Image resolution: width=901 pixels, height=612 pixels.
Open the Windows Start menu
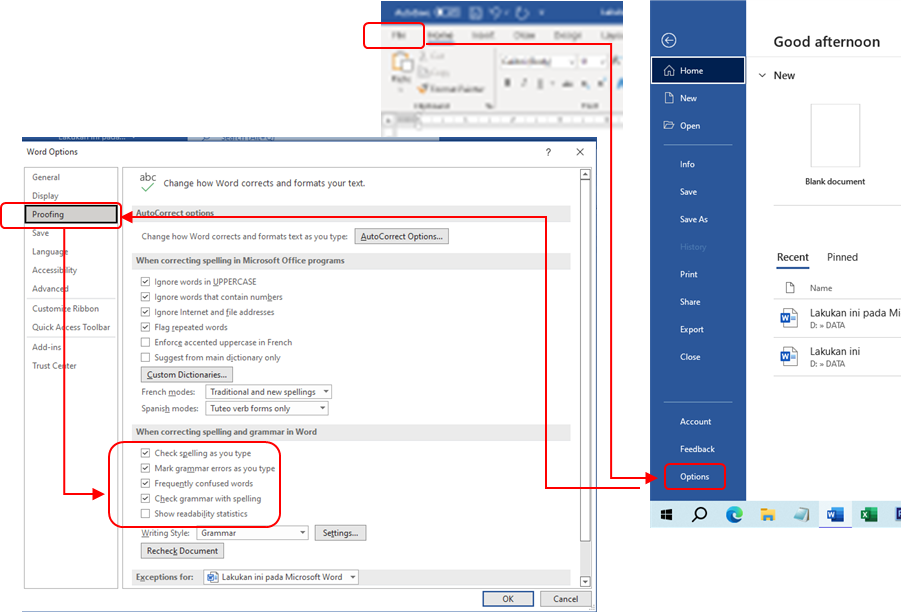[667, 515]
